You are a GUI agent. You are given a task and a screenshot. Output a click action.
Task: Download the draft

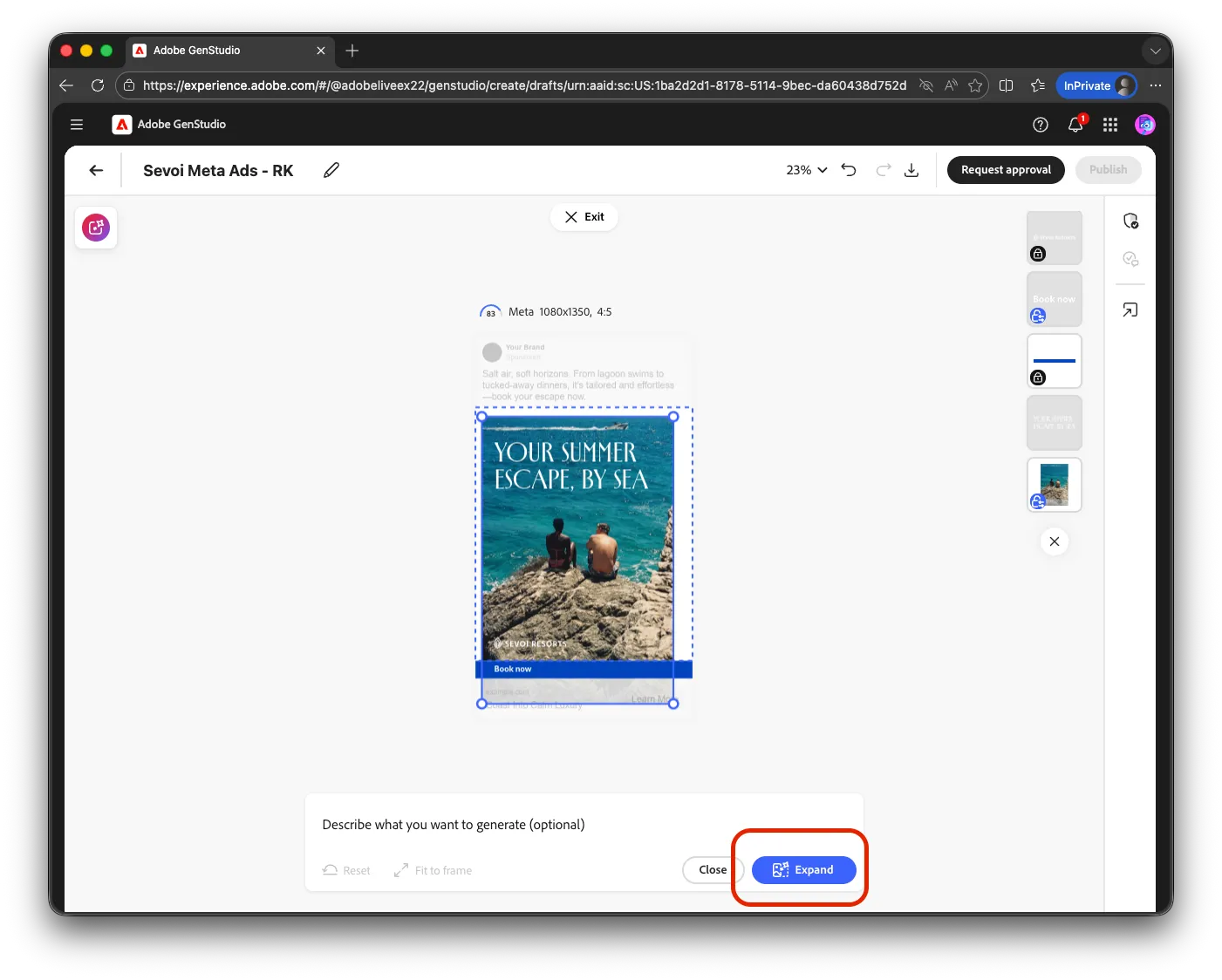pos(911,170)
